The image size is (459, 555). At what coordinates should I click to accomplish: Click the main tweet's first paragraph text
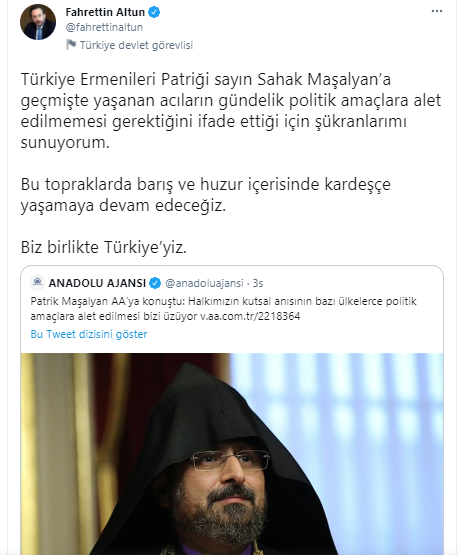click(231, 110)
